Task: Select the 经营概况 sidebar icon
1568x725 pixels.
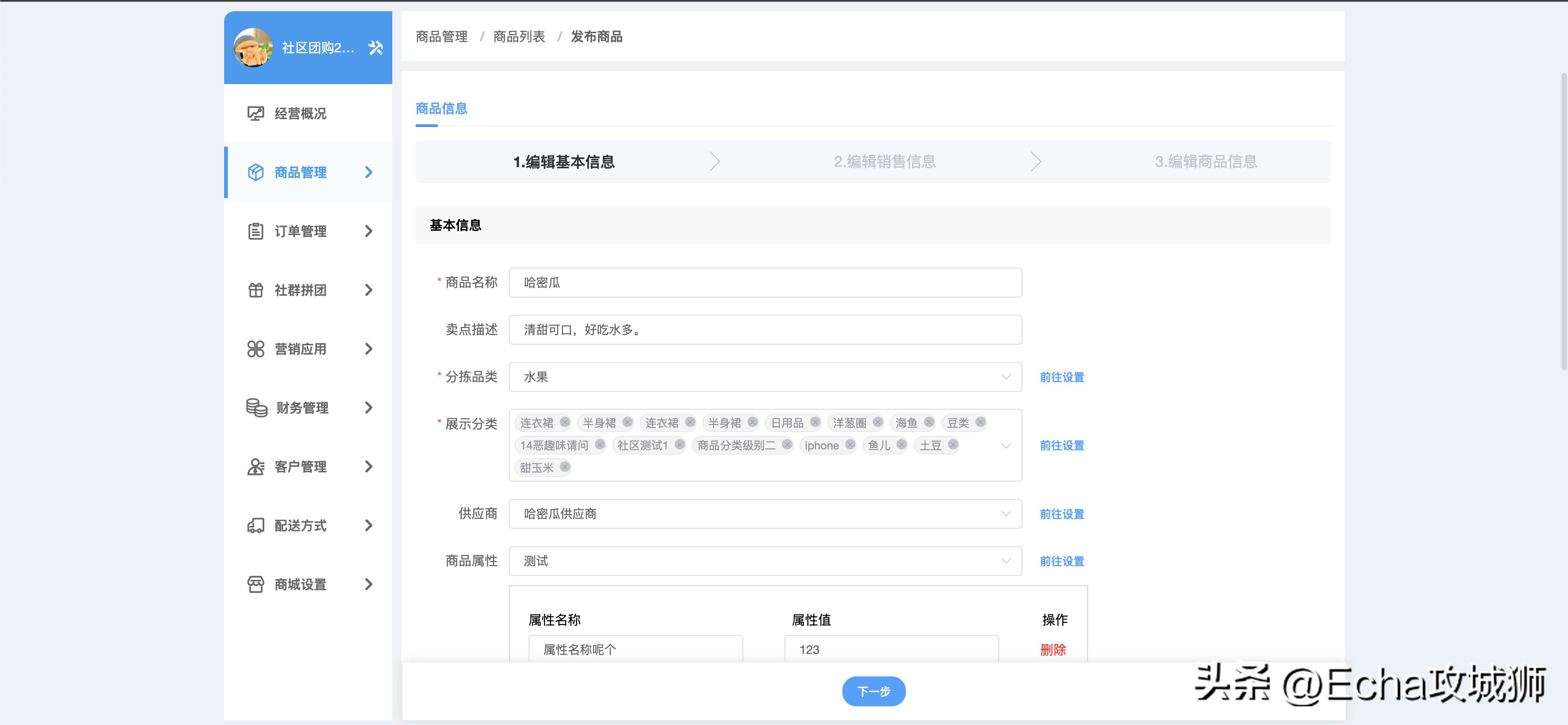Action: click(x=256, y=113)
